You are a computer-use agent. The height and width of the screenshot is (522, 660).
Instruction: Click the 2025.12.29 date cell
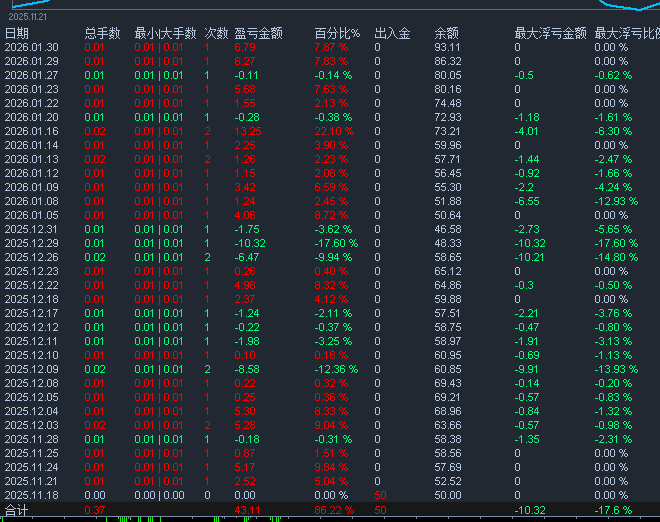[31, 243]
